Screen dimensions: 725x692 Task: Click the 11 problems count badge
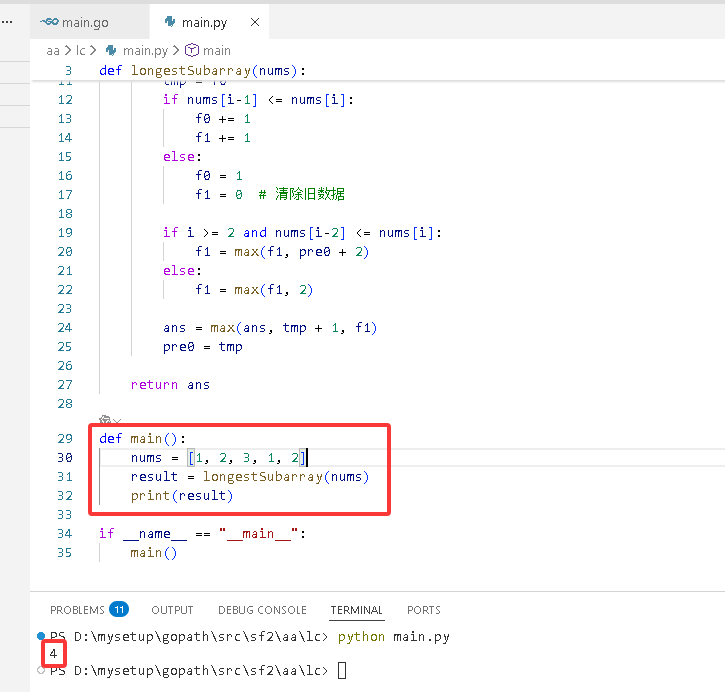[119, 609]
